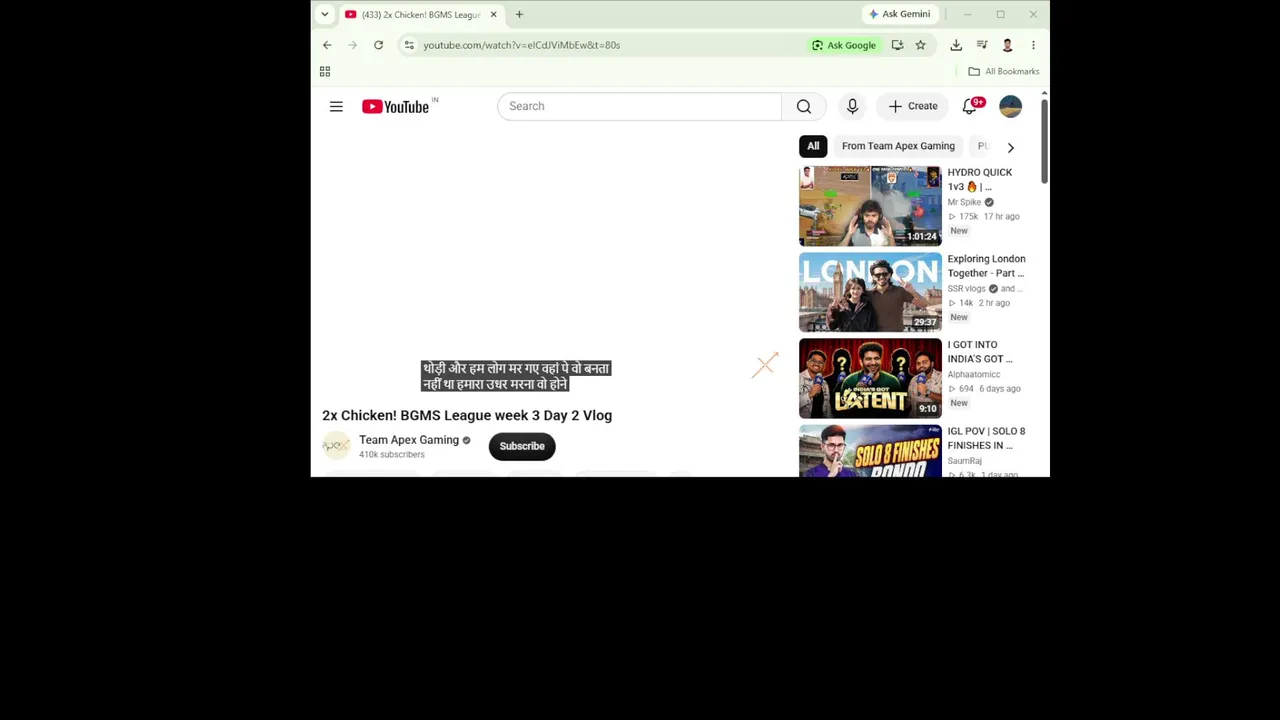View site information icon in address bar

click(409, 45)
